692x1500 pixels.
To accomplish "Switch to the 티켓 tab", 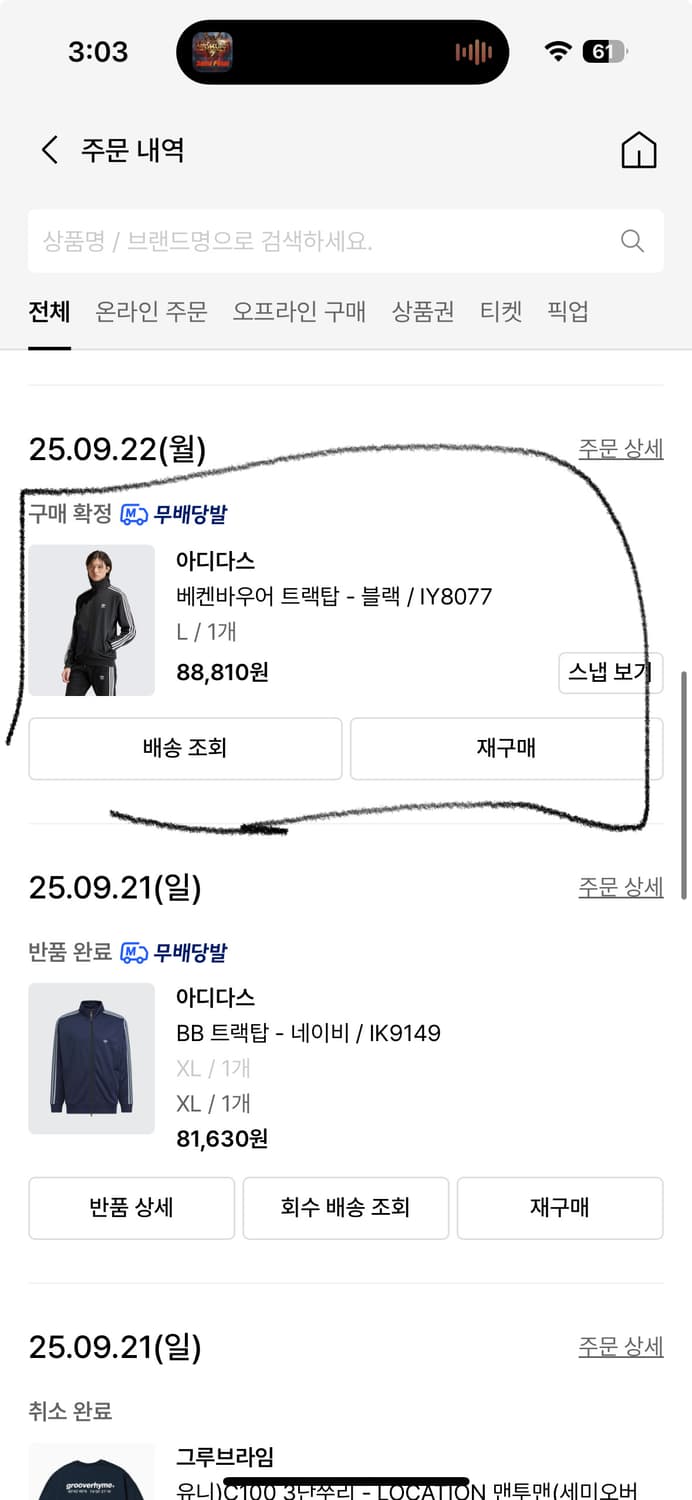I will point(503,312).
